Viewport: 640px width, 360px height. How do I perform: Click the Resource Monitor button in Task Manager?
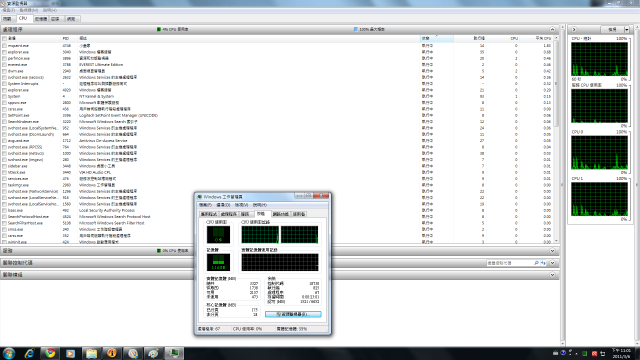point(293,314)
